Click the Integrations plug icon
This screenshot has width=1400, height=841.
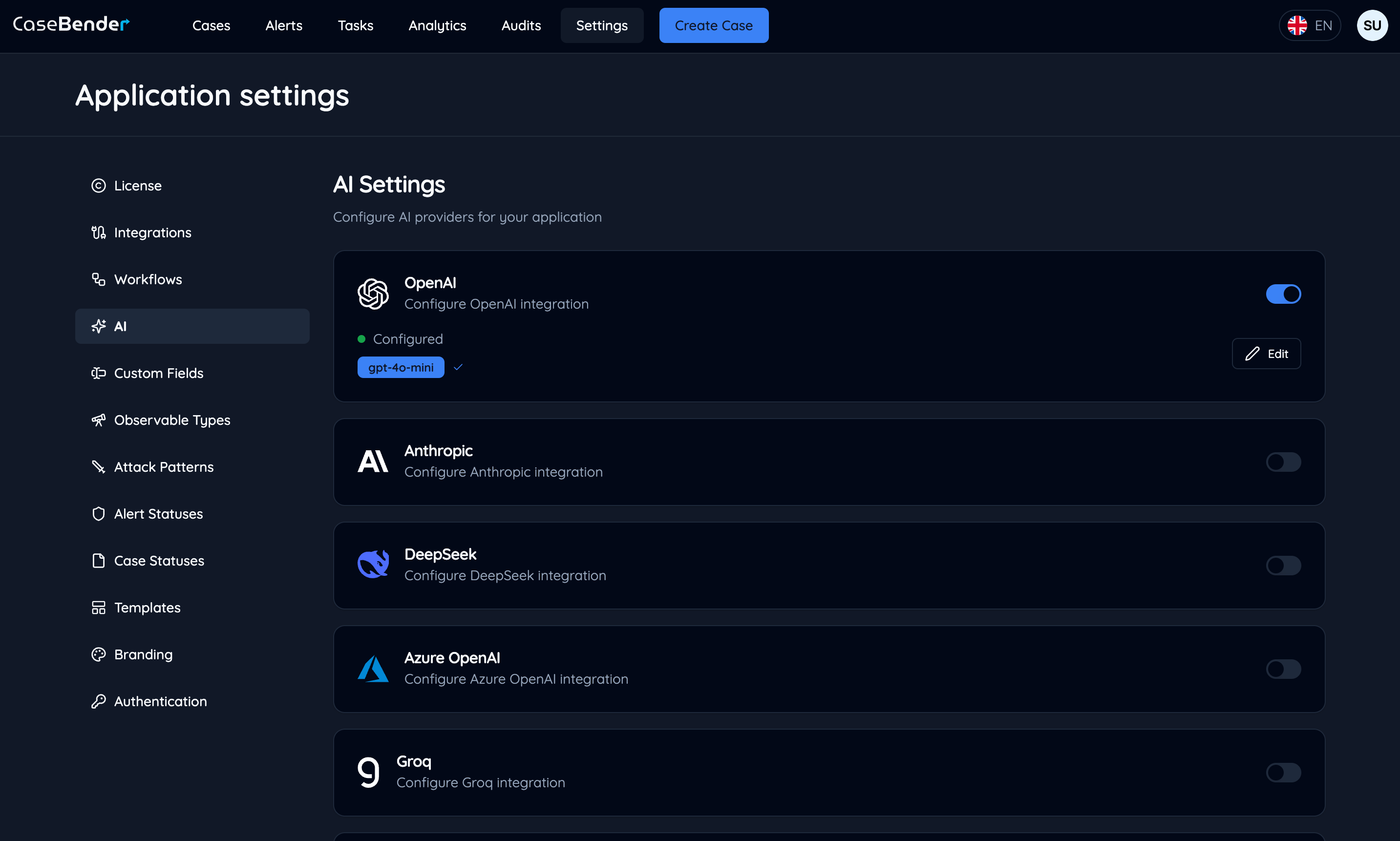click(x=99, y=232)
